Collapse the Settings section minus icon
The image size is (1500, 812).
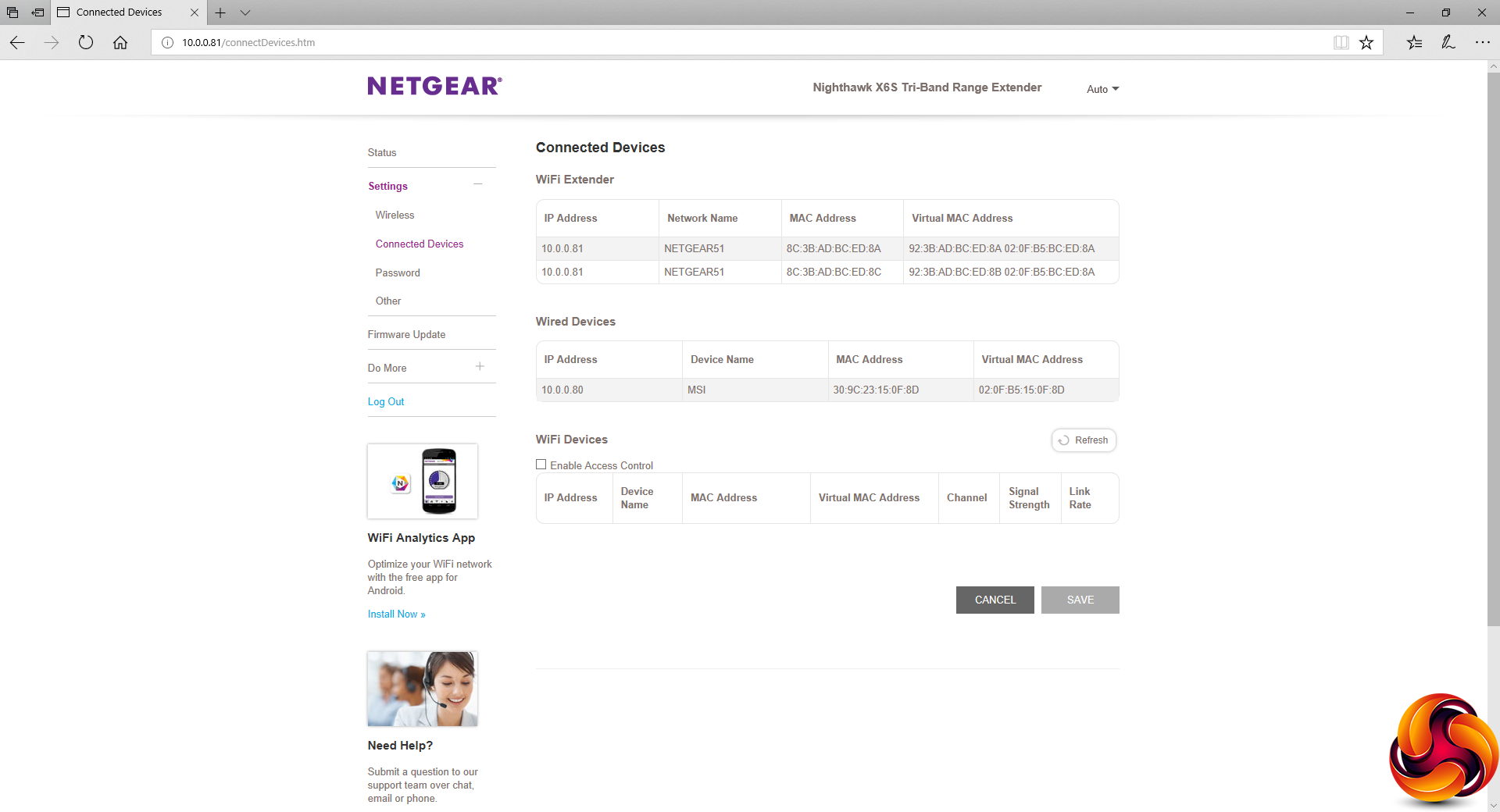click(x=478, y=184)
